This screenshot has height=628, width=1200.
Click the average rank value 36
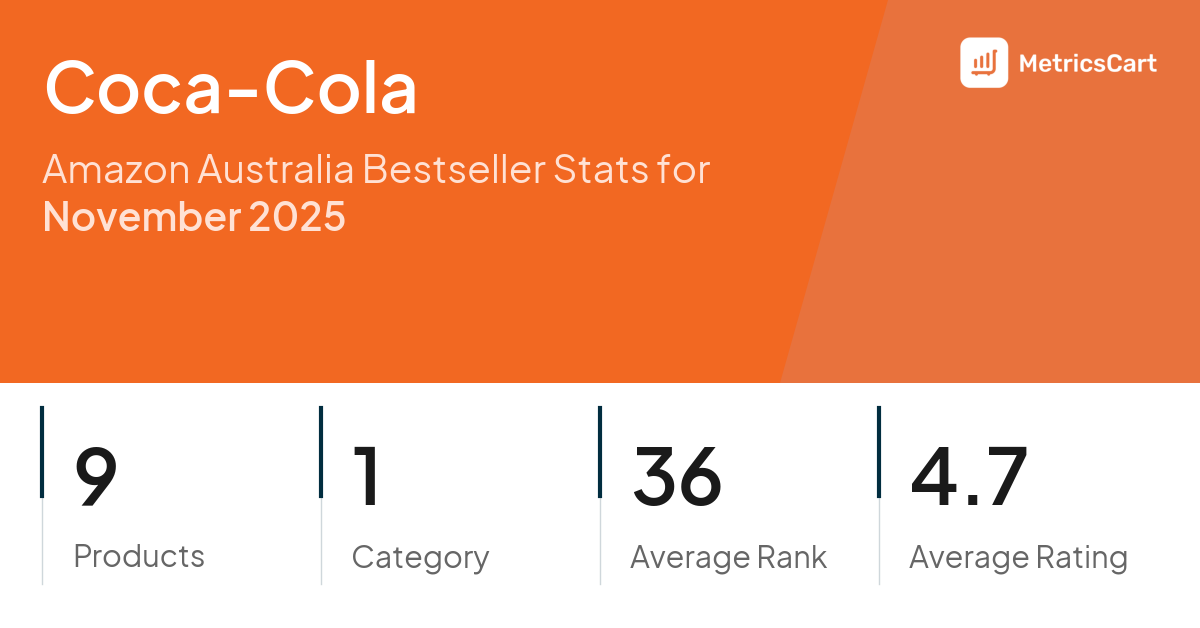(x=676, y=477)
